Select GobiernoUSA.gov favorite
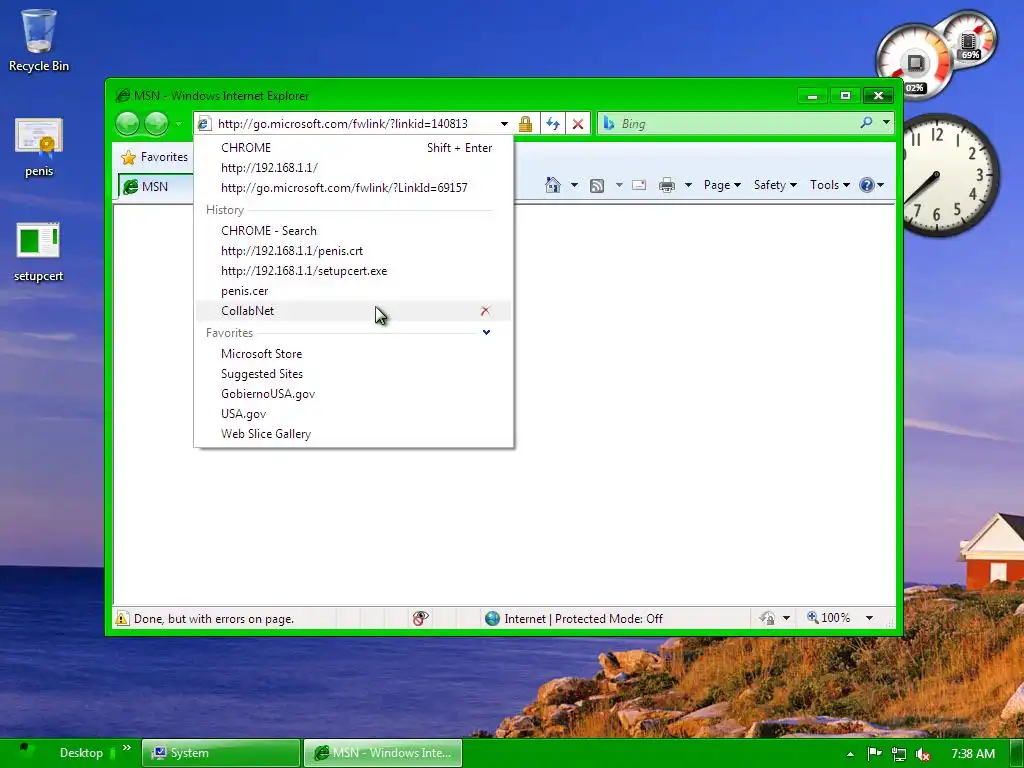1024x768 pixels. (x=353, y=394)
